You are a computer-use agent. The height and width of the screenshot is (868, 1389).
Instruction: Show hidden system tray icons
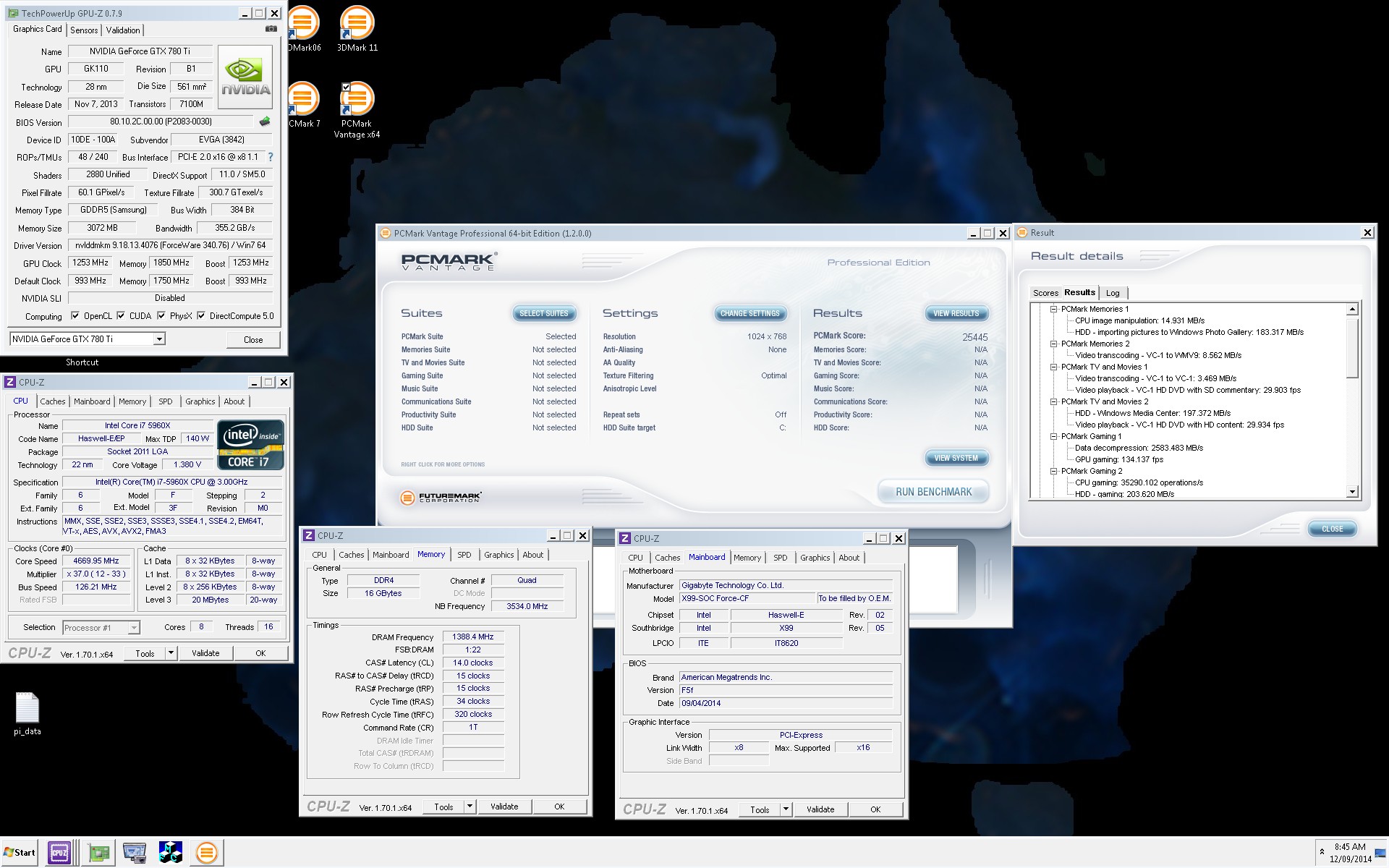point(1322,852)
